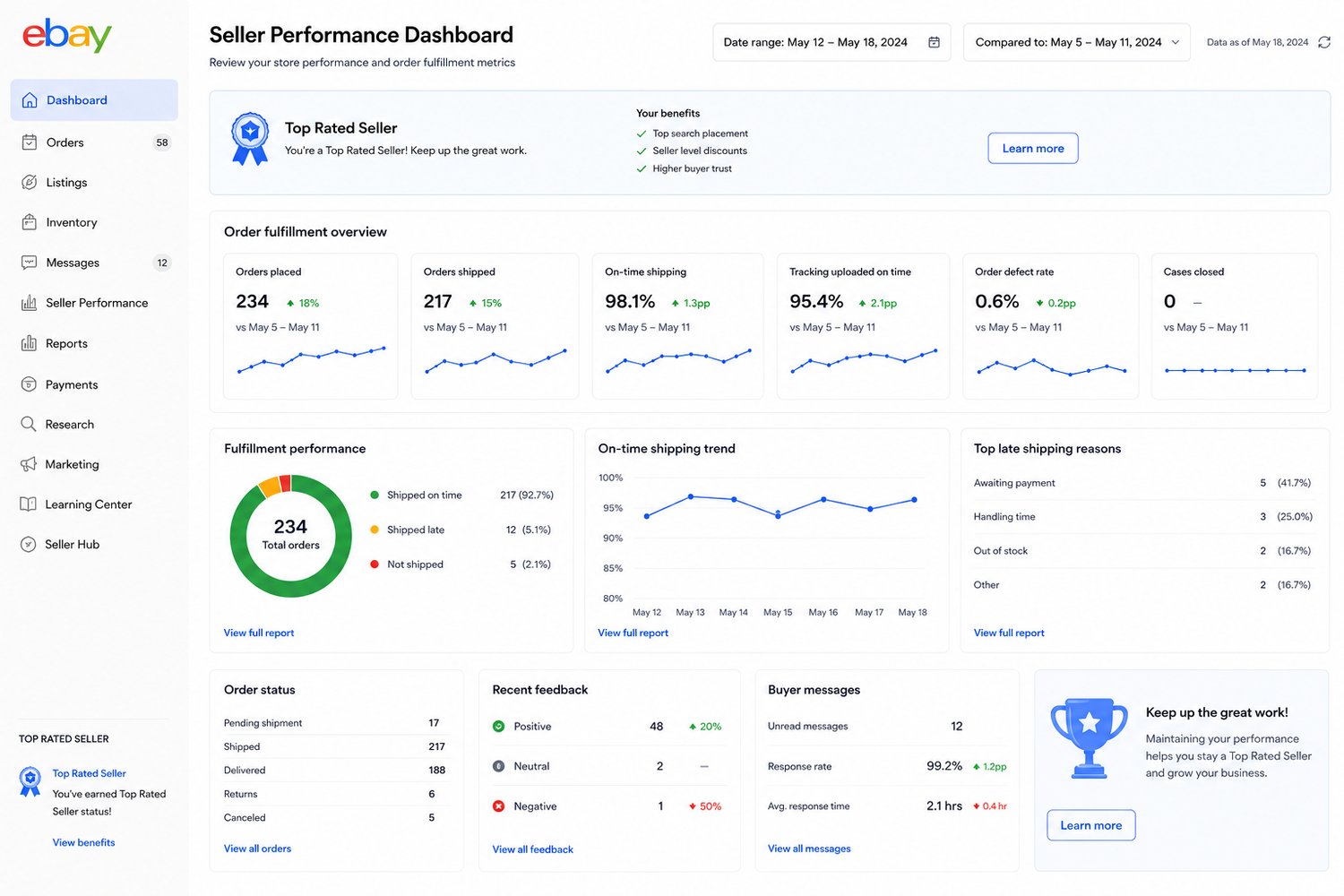This screenshot has width=1344, height=896.
Task: Select green Shipped on time legend dot
Action: point(375,495)
